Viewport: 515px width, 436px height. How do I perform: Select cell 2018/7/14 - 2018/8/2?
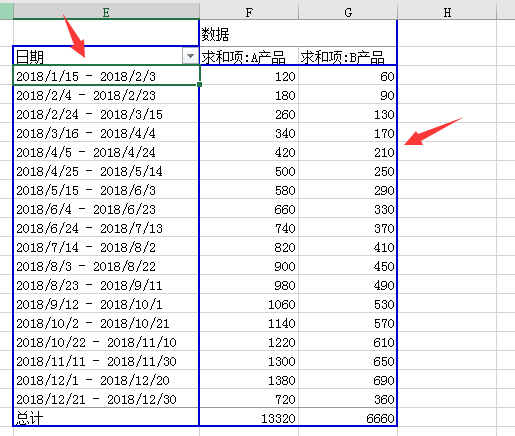pyautogui.click(x=106, y=246)
